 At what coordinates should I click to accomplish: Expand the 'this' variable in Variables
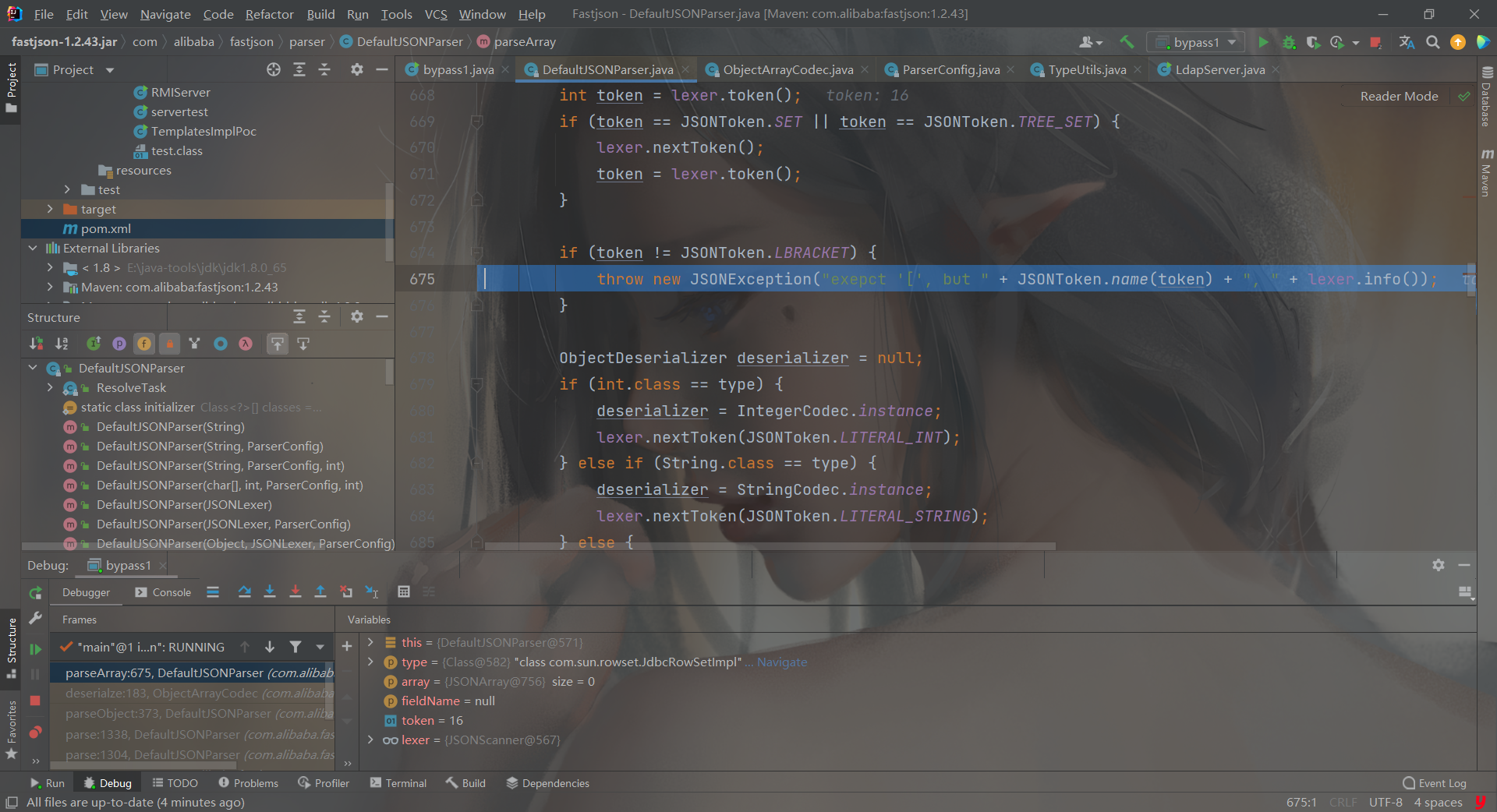tap(370, 642)
